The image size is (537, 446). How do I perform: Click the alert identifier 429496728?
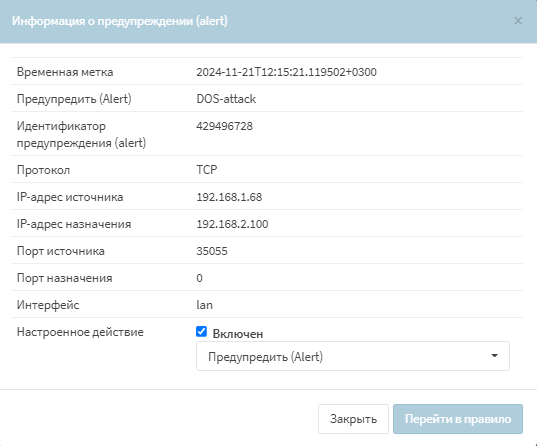(224, 126)
